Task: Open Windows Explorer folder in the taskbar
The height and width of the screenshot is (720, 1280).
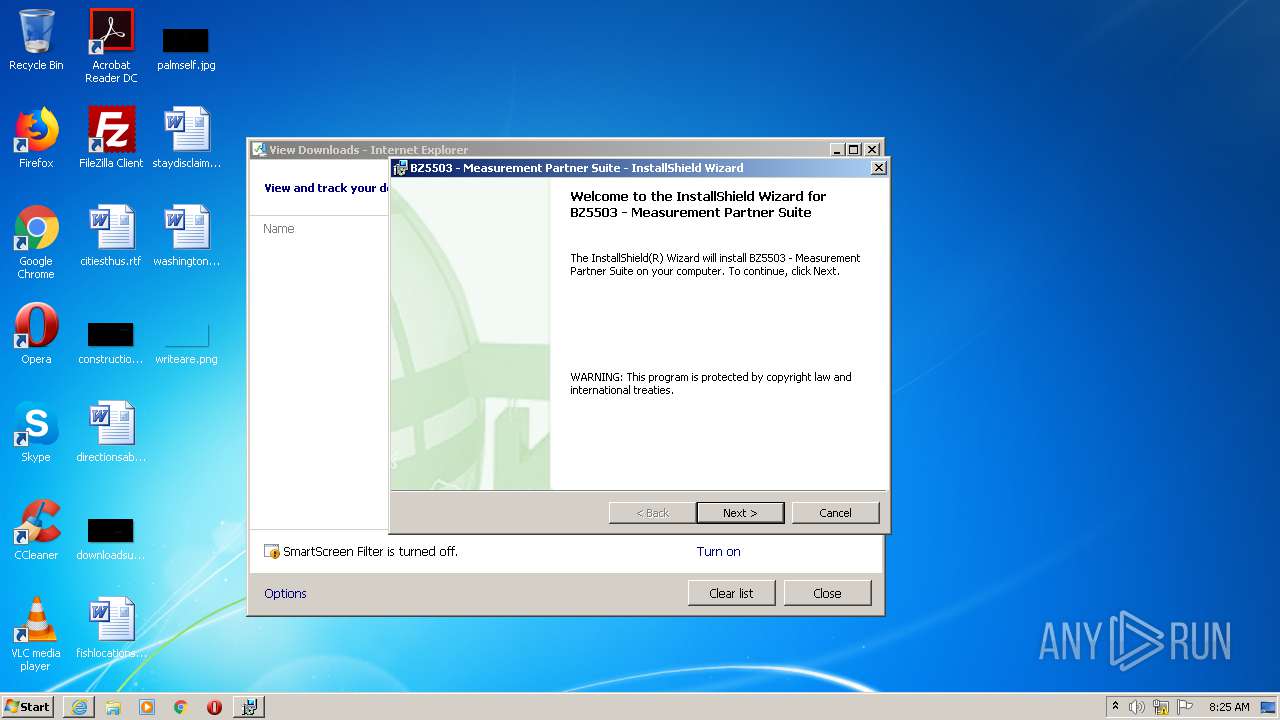Action: (x=113, y=707)
